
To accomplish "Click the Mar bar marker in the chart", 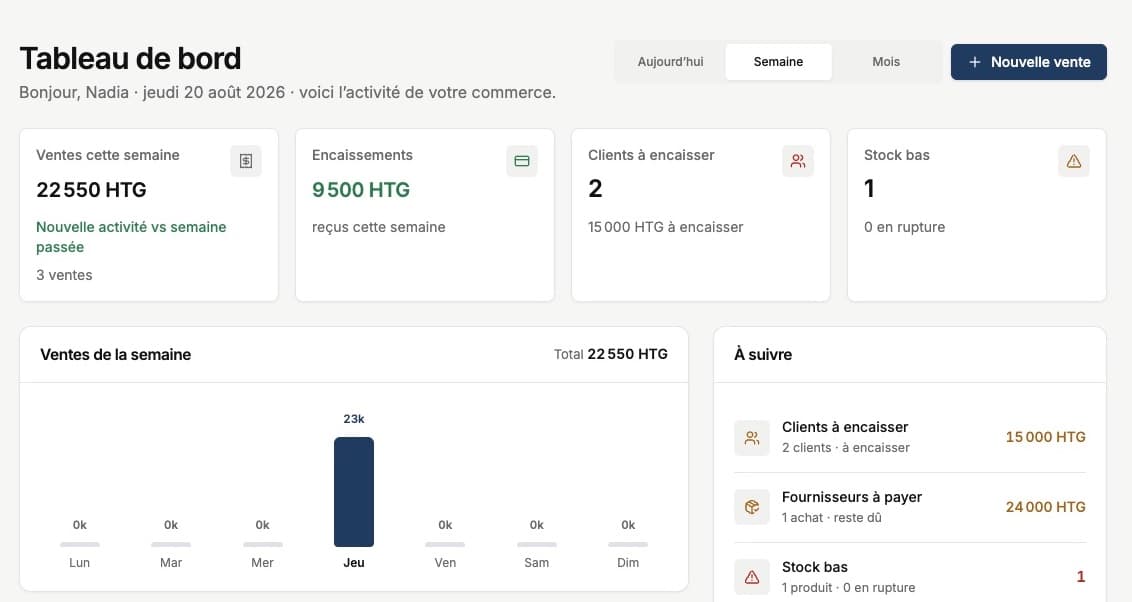I will click(x=171, y=544).
